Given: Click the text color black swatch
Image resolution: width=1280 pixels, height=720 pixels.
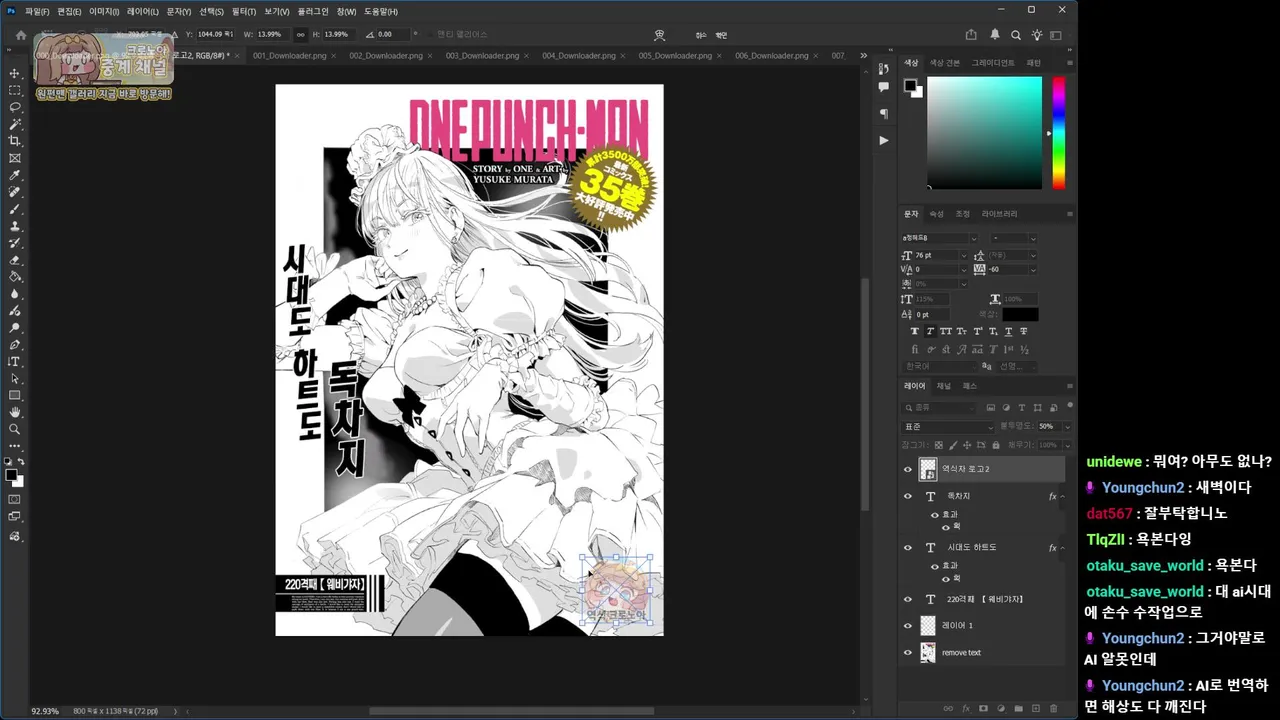Looking at the screenshot, I should [1021, 315].
